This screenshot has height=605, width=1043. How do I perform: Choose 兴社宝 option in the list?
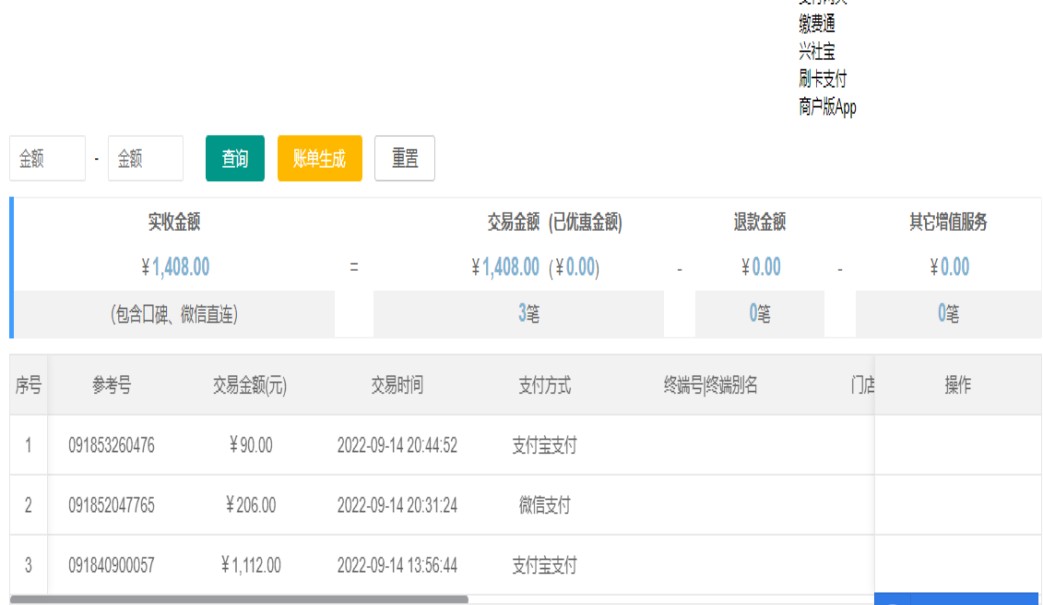816,53
